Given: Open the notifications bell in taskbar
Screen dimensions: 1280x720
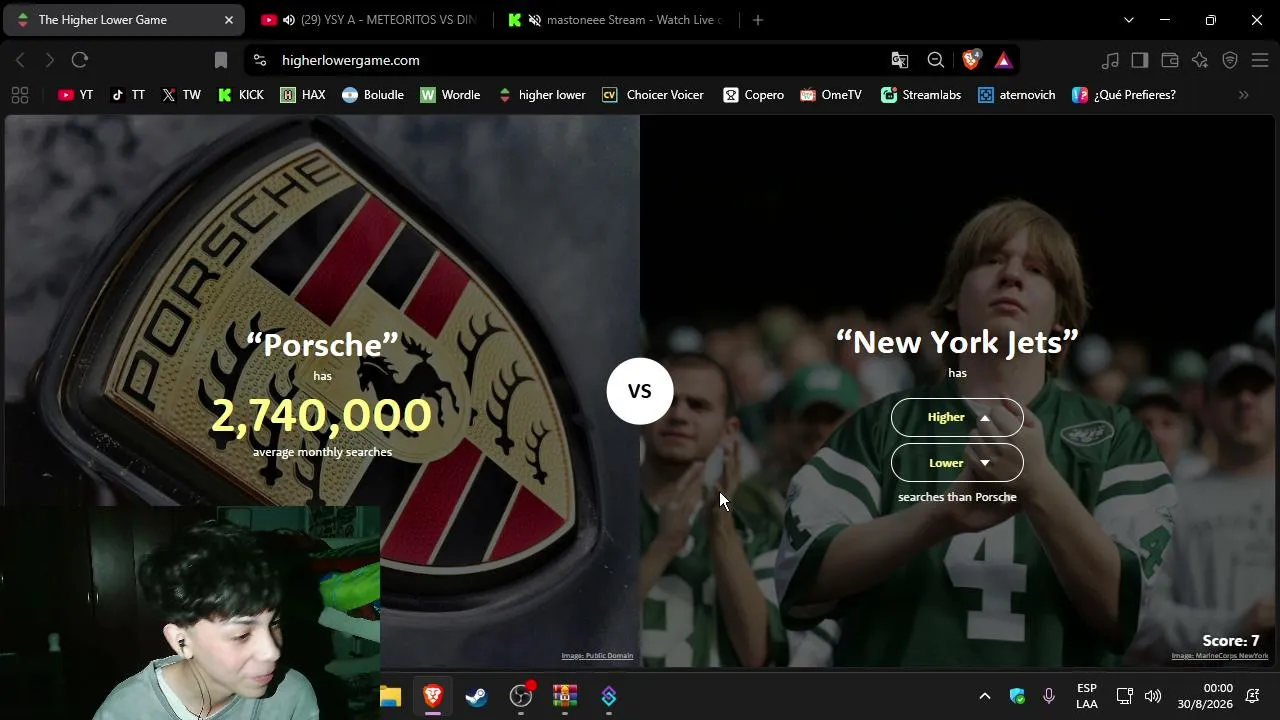Looking at the screenshot, I should click(x=1252, y=696).
